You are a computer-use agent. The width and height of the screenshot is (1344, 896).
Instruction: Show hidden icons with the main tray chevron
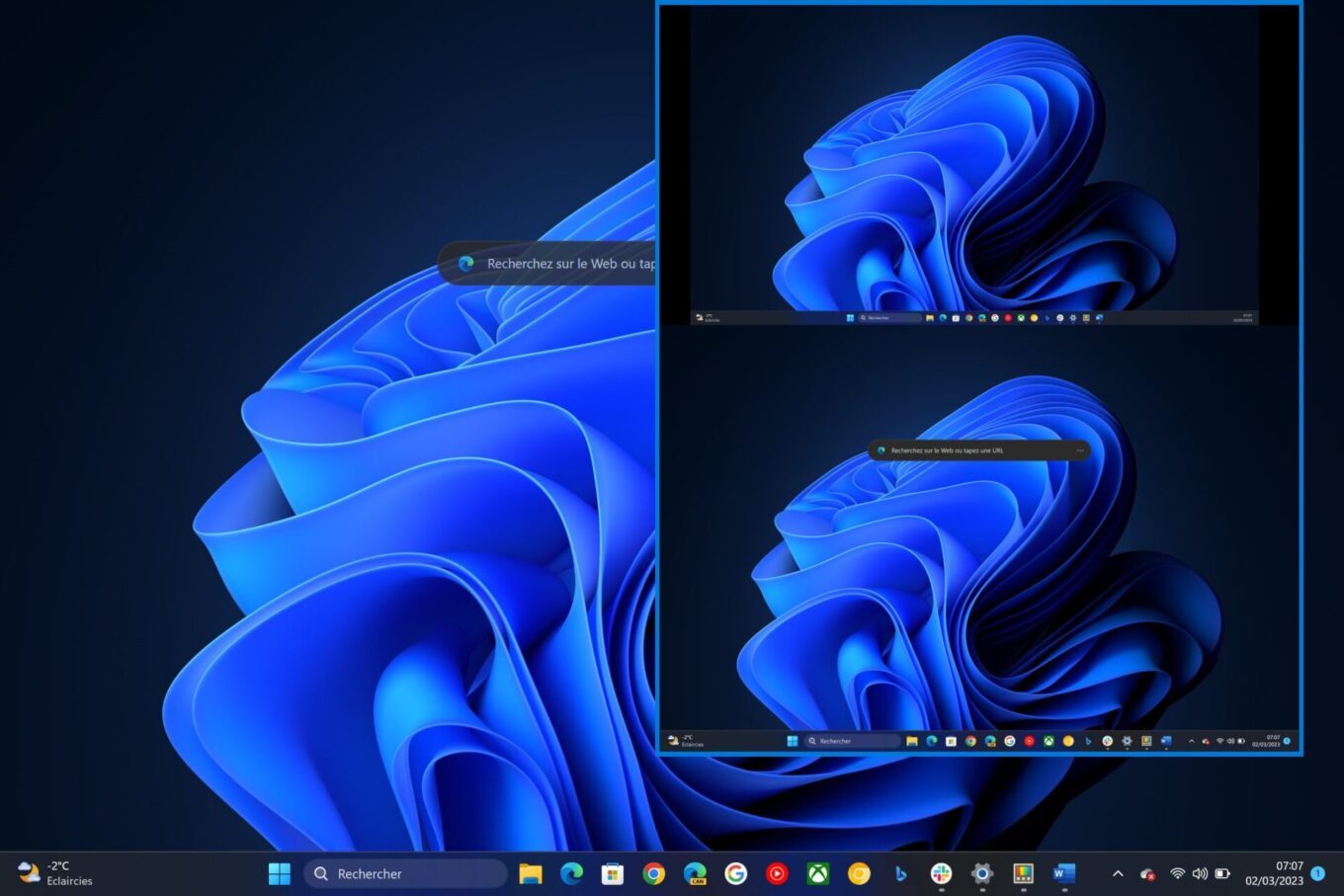[x=1118, y=873]
